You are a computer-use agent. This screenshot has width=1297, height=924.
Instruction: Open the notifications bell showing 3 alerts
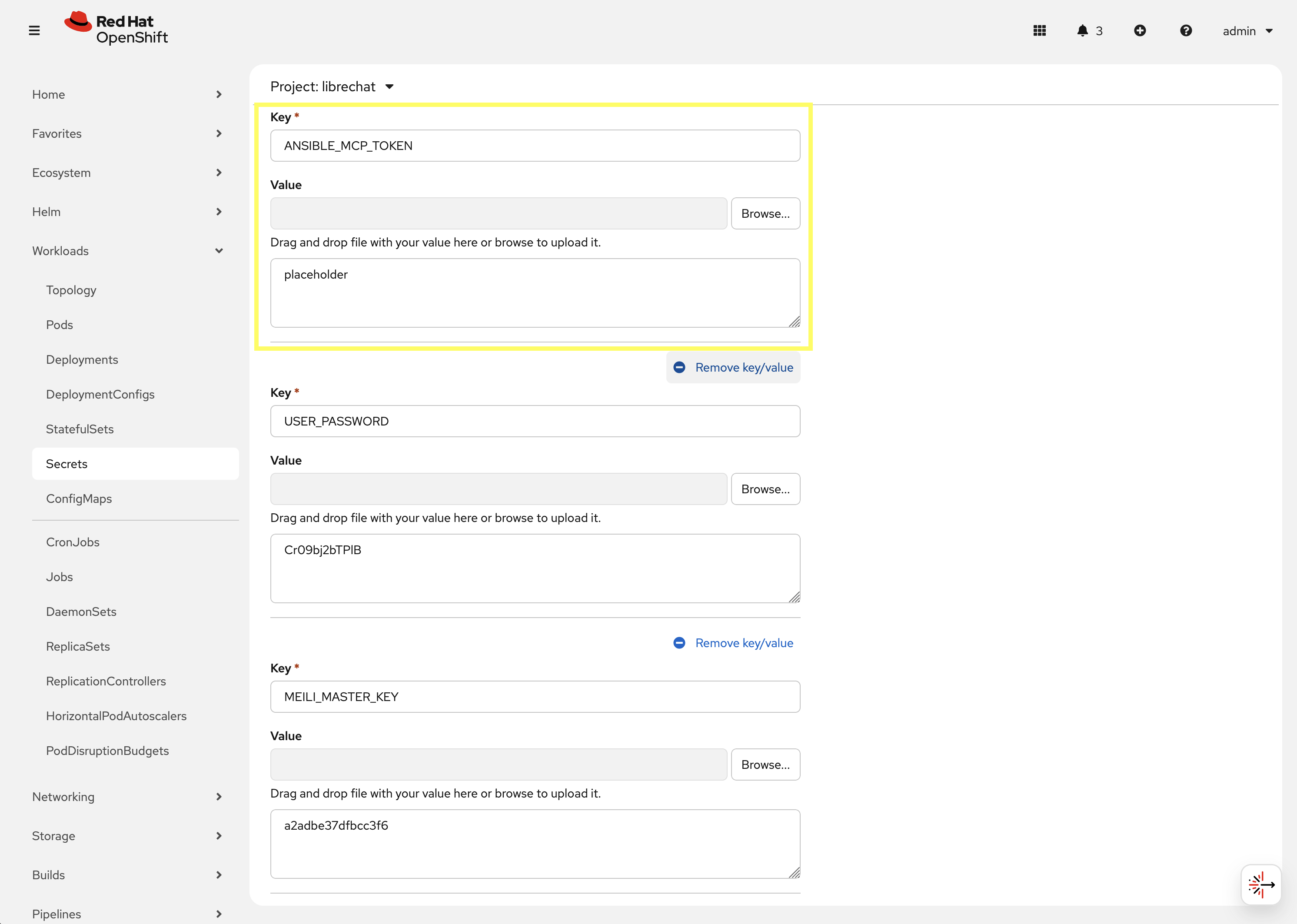pos(1084,31)
